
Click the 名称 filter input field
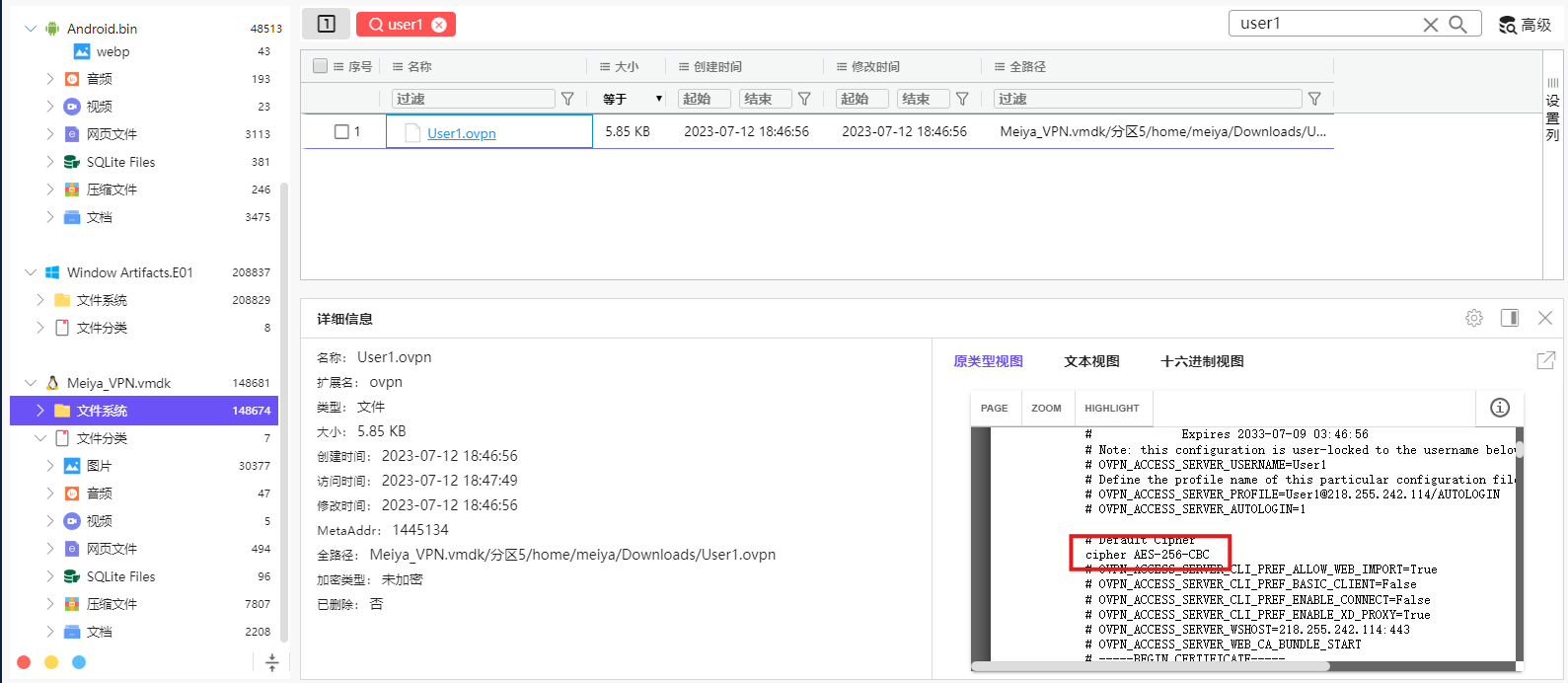click(x=473, y=99)
